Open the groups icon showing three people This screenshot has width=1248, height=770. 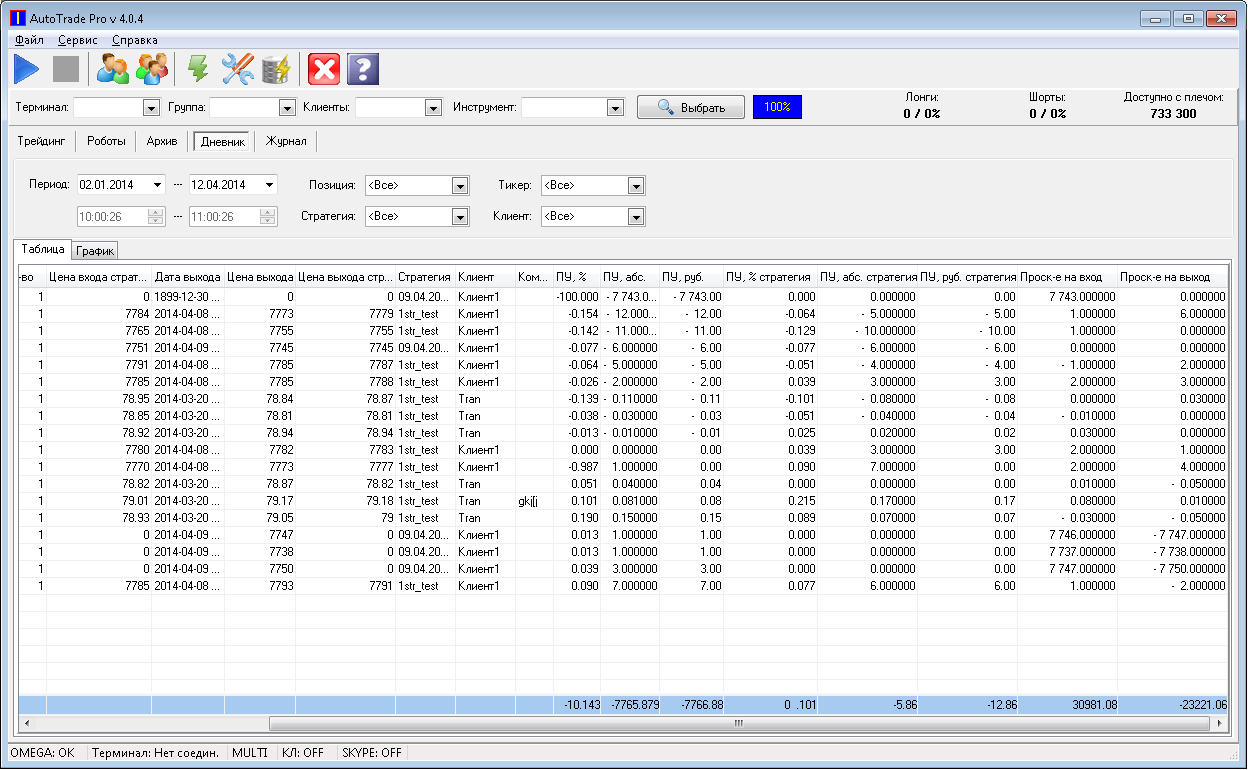tap(152, 69)
